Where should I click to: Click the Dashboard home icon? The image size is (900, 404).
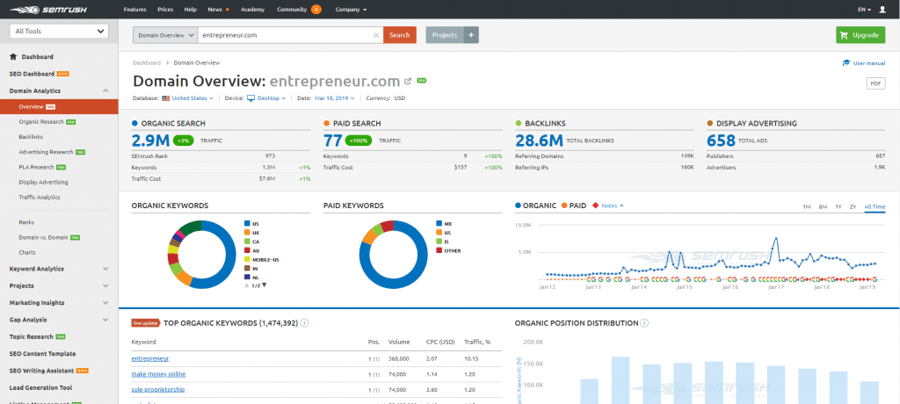(13, 57)
